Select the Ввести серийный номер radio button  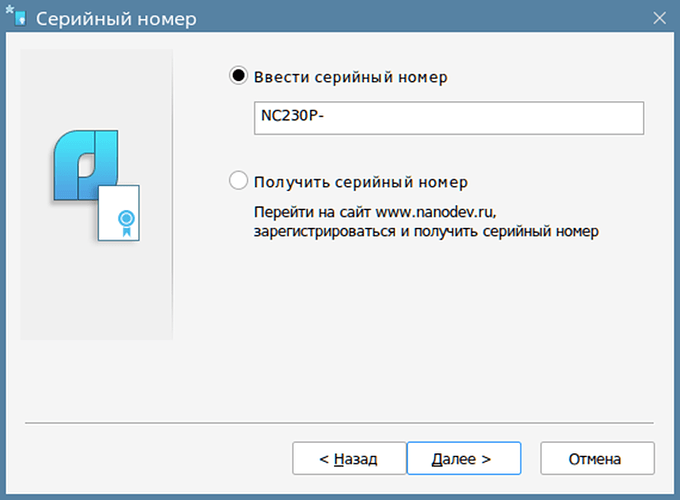click(x=238, y=75)
